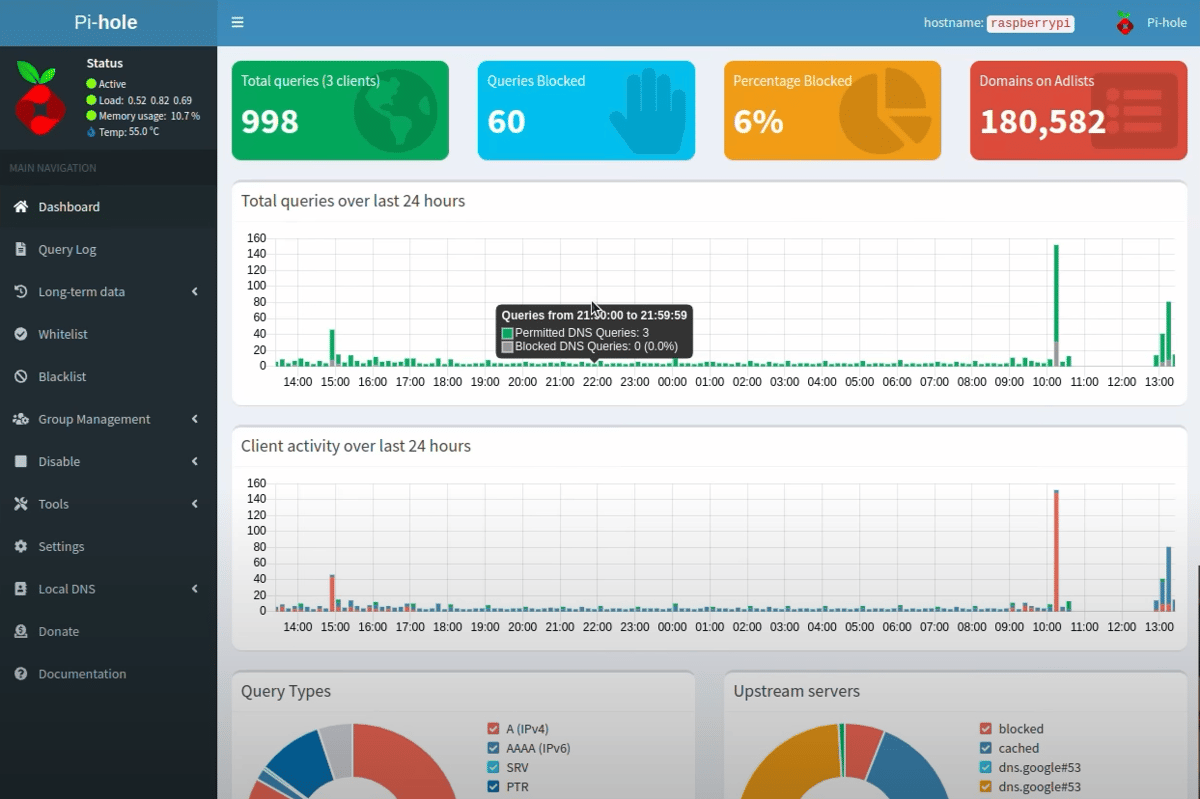Open the Total queries (3 clients) card
The height and width of the screenshot is (799, 1200).
[x=340, y=110]
